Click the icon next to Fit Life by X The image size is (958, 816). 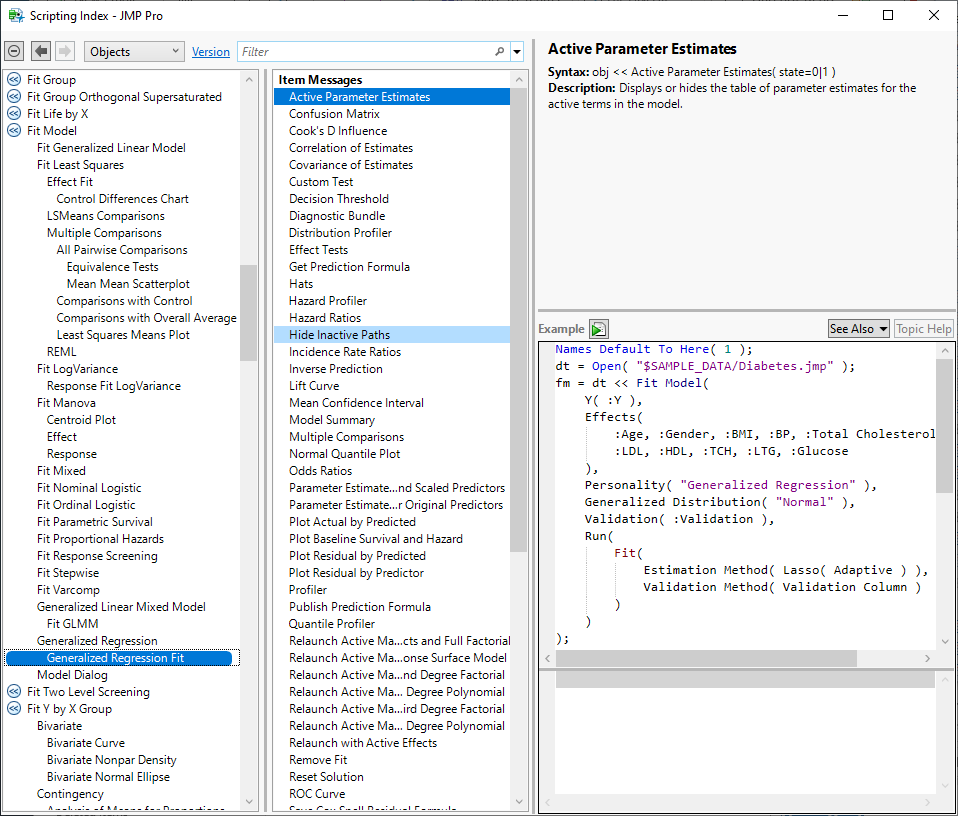point(14,114)
